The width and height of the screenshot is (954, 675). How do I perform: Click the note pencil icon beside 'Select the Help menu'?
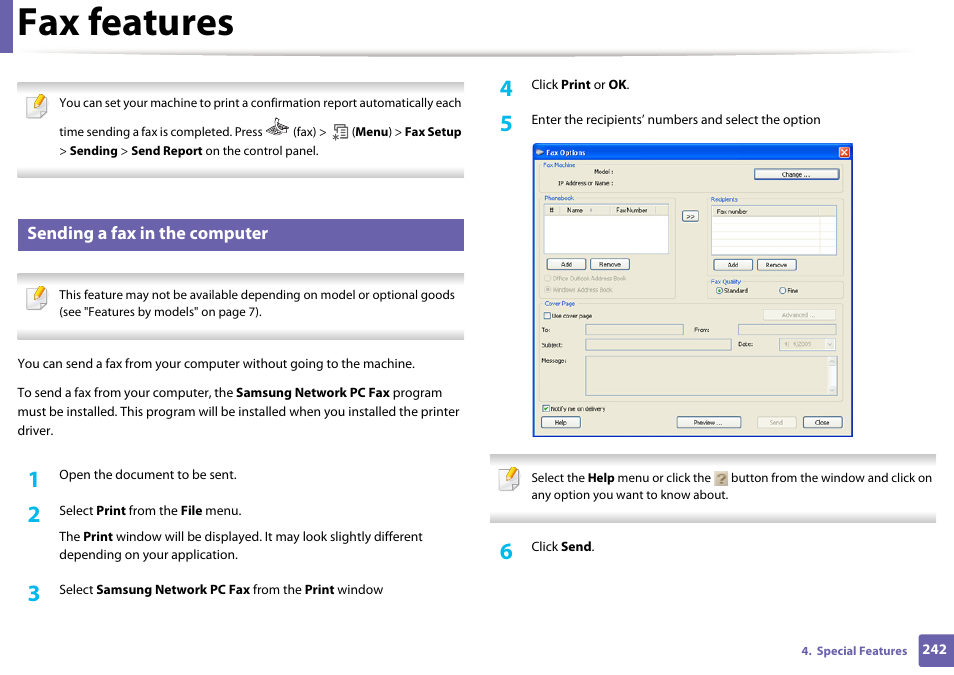[x=509, y=478]
